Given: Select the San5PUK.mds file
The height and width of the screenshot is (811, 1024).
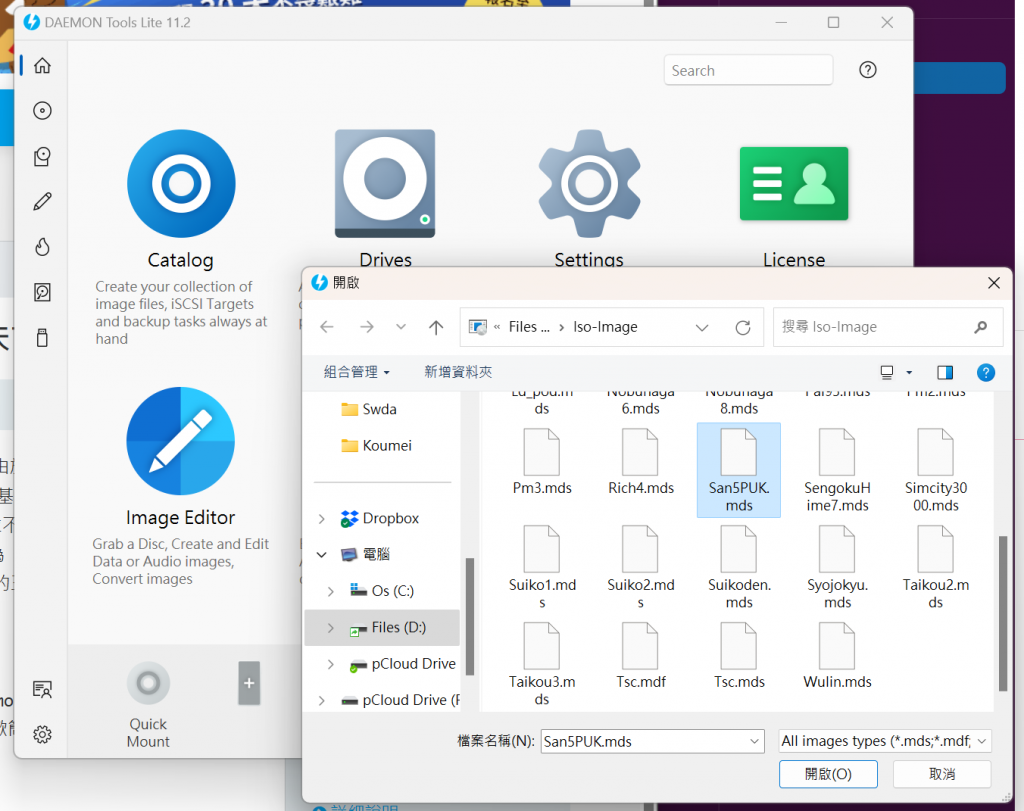Looking at the screenshot, I should point(739,470).
